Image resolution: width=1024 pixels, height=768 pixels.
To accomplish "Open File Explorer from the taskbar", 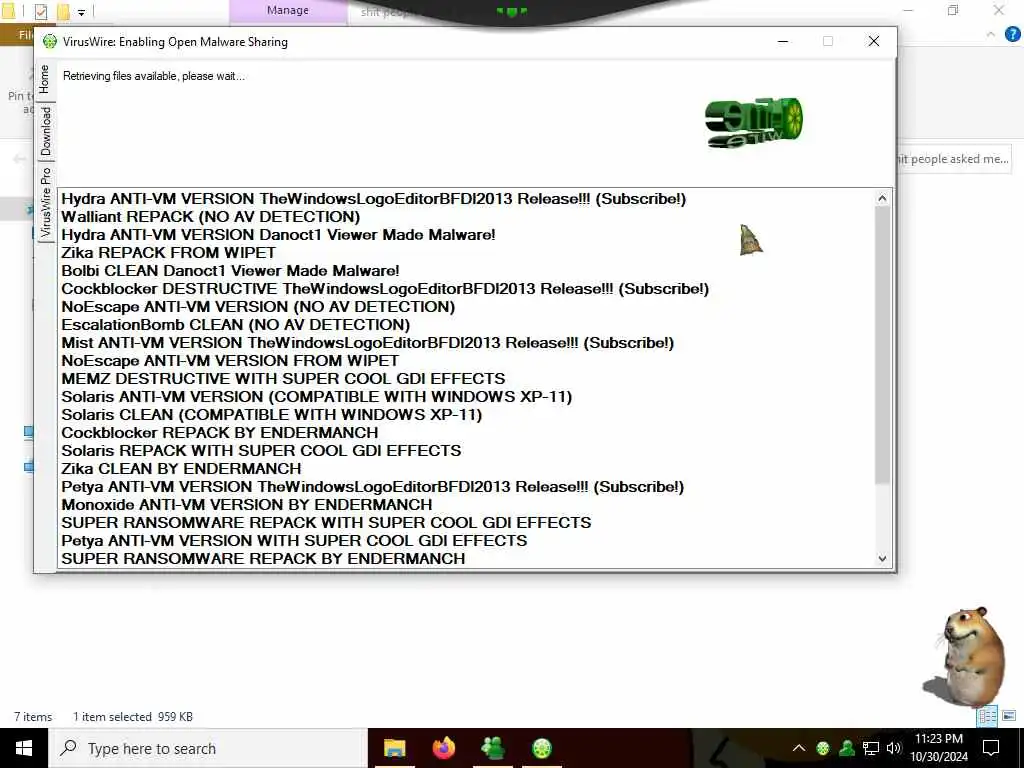I will (x=394, y=748).
